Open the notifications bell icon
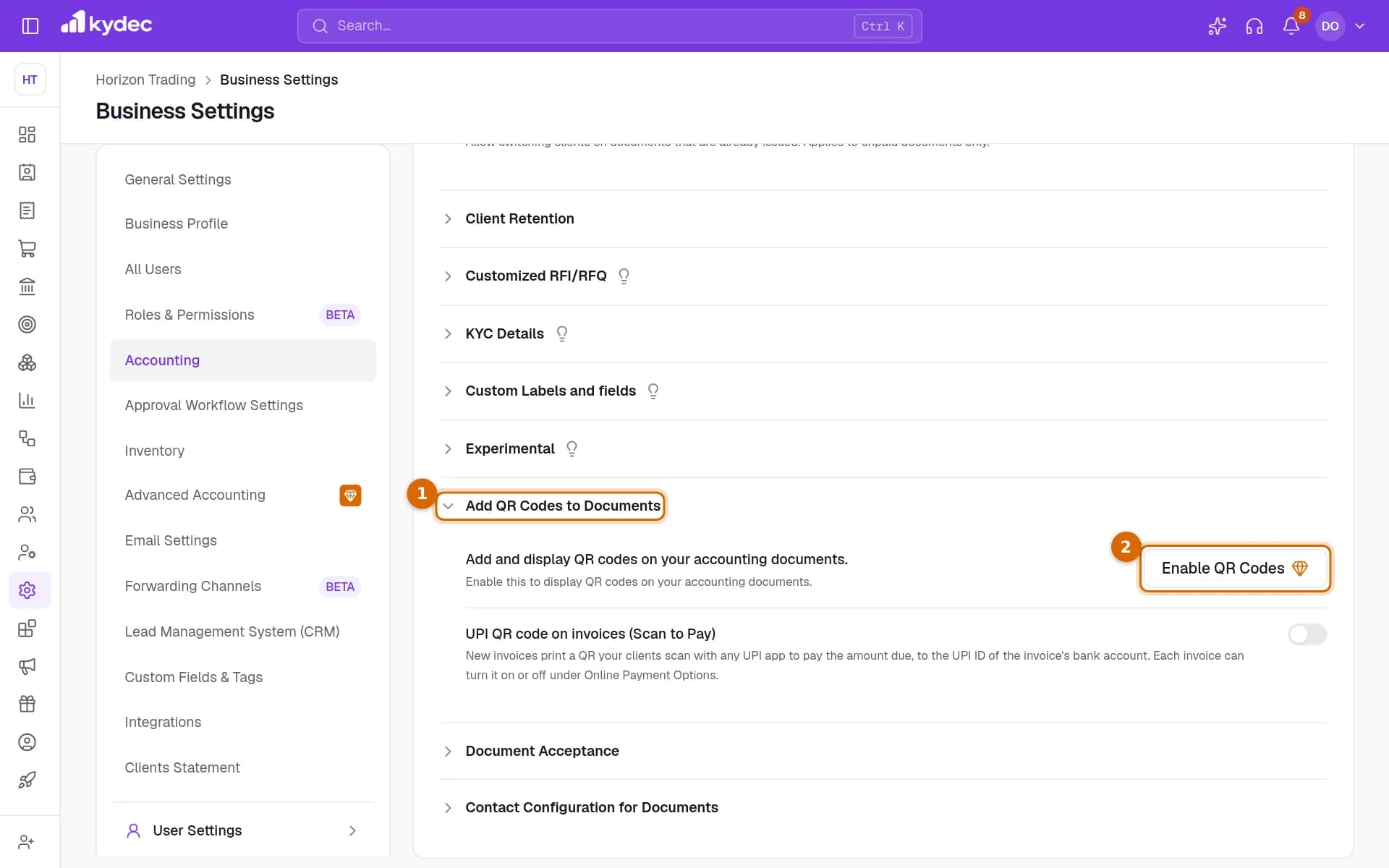 click(x=1291, y=26)
